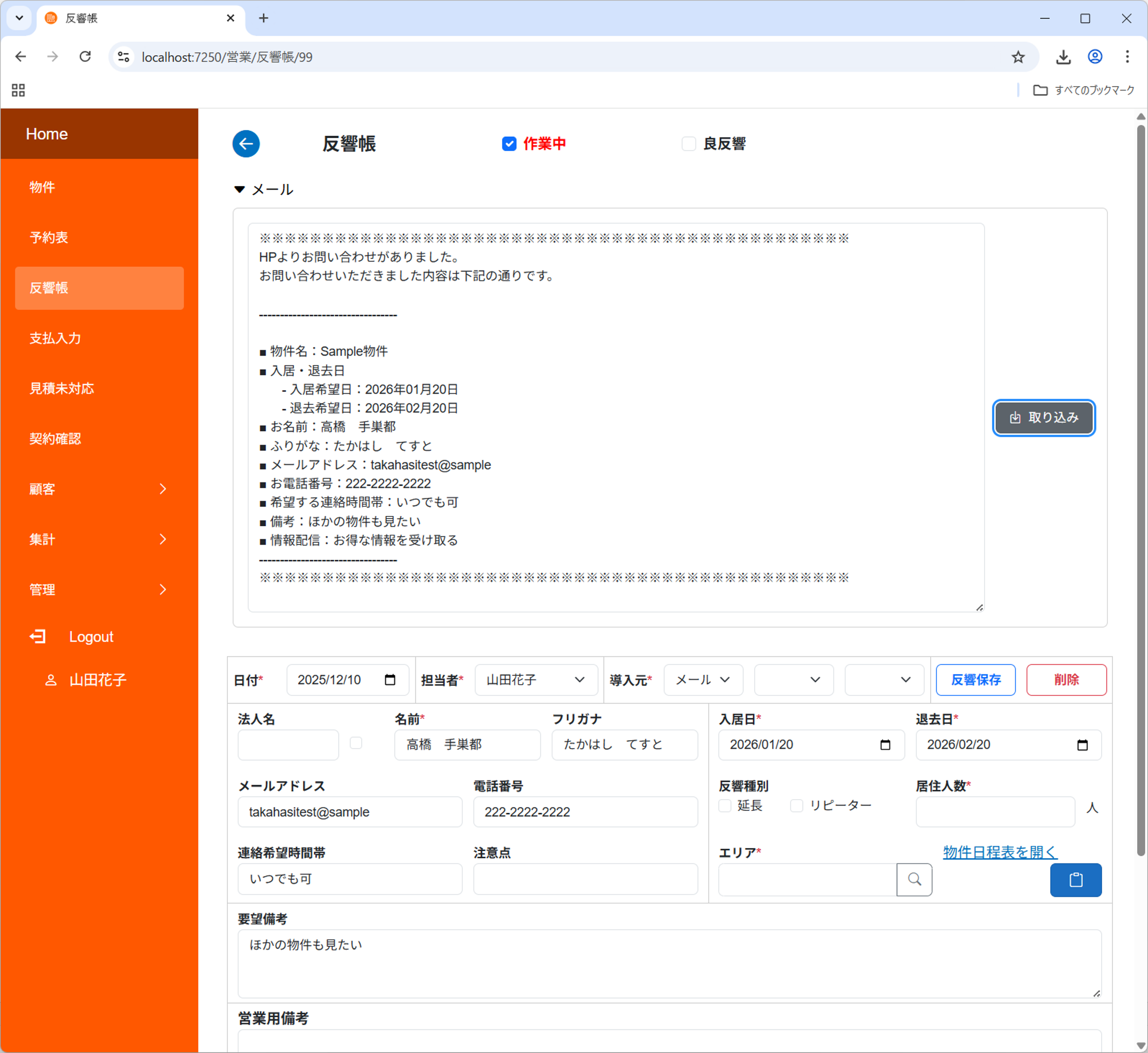1148x1053 pixels.
Task: Open browser downloads icon
Action: tap(1062, 57)
